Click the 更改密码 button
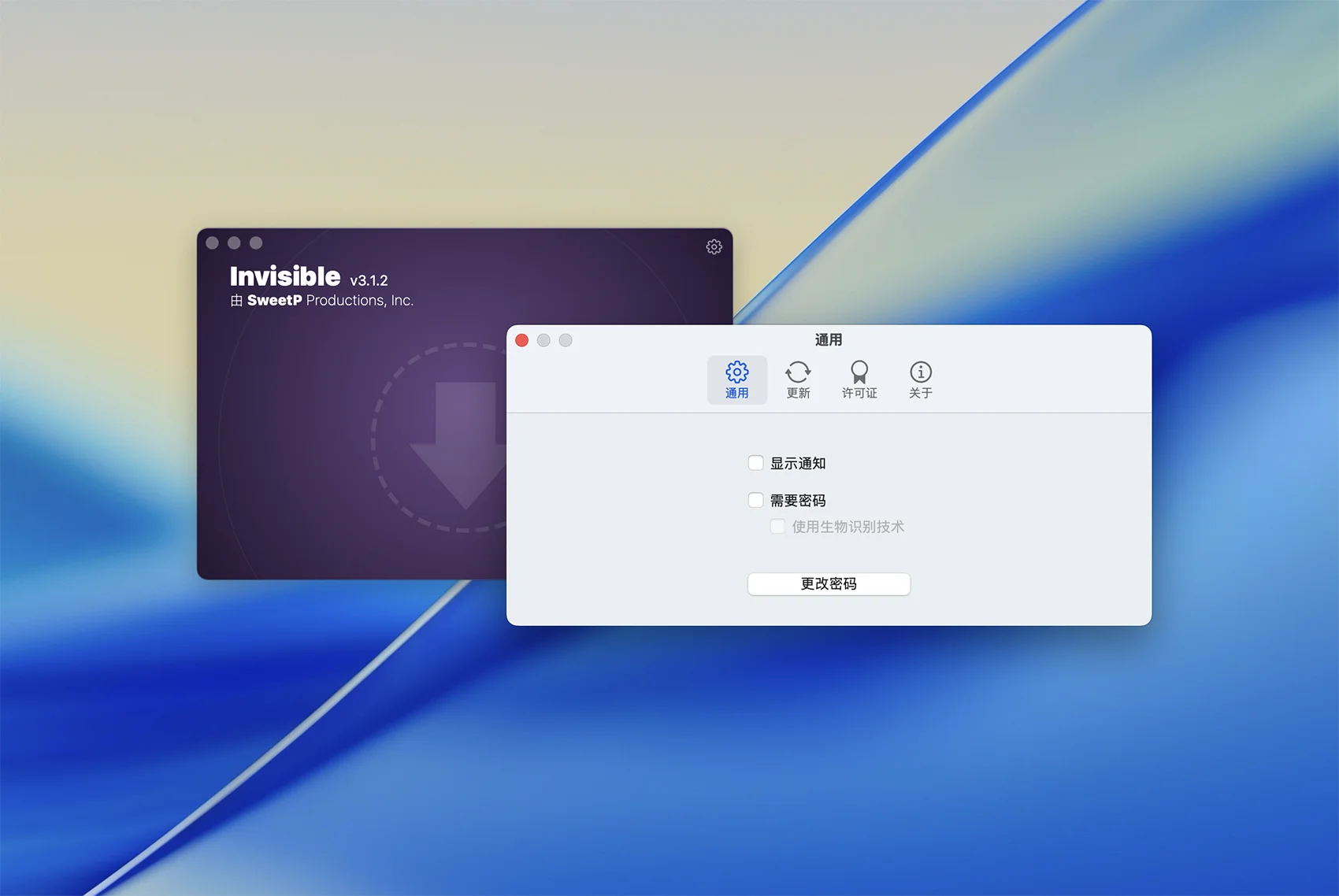This screenshot has width=1339, height=896. 829,584
